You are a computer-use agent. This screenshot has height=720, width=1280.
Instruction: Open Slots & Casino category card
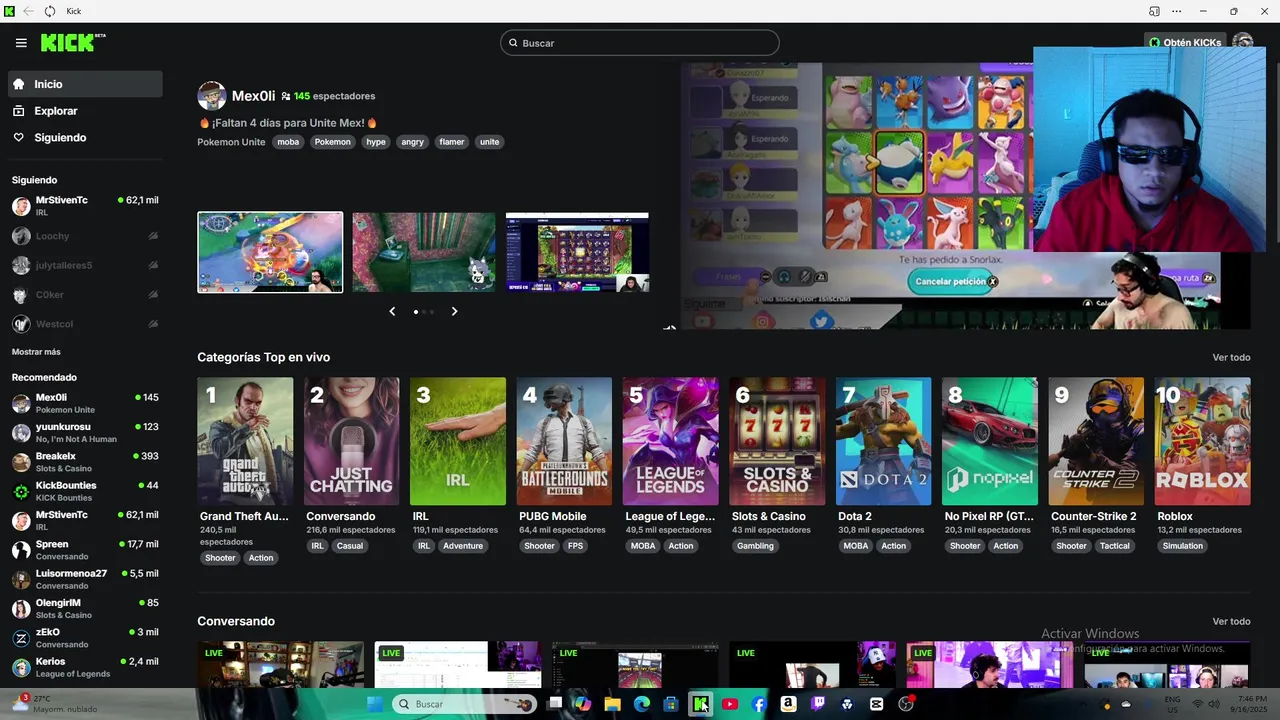pos(777,441)
